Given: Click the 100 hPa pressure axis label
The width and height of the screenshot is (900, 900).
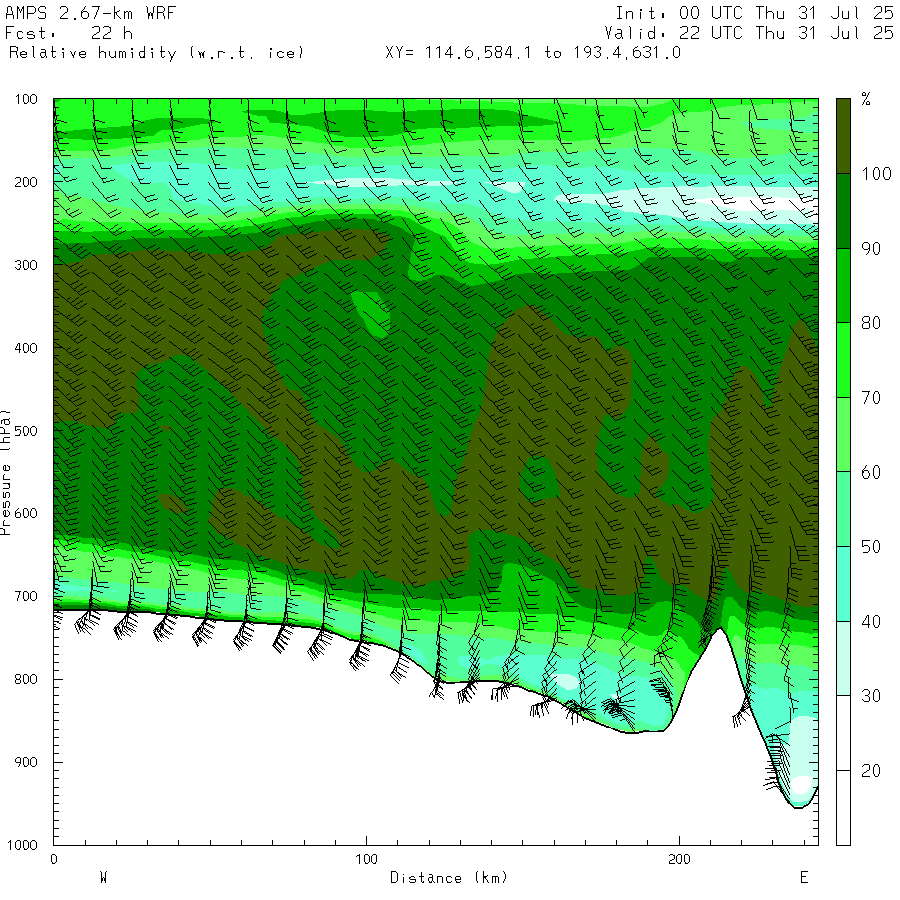Looking at the screenshot, I should [x=26, y=99].
